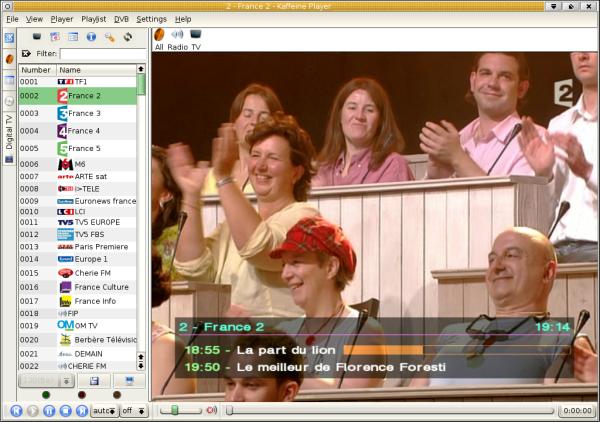Viewport: 600px width, 422px height.
Task: Click the Play playback button
Action: 33,411
